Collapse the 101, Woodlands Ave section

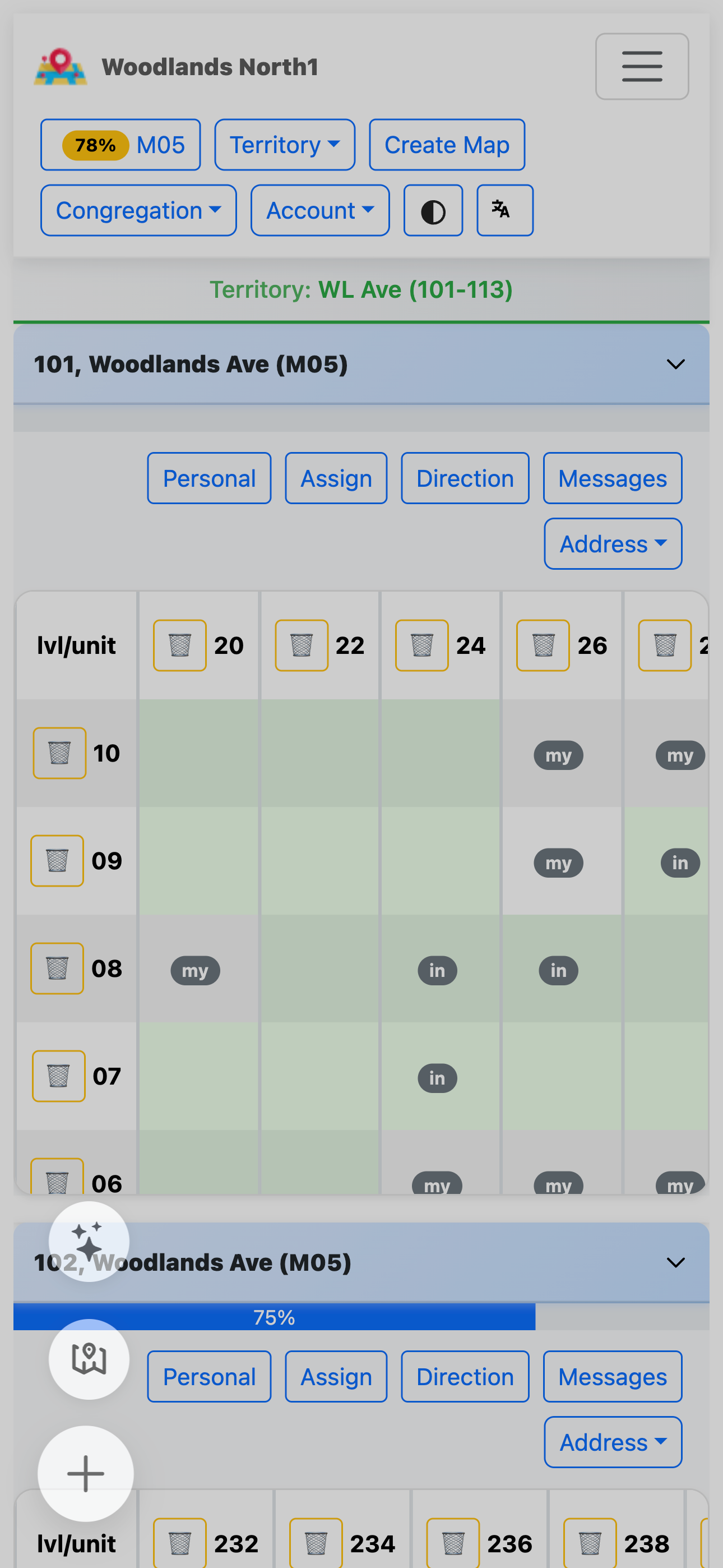(675, 364)
